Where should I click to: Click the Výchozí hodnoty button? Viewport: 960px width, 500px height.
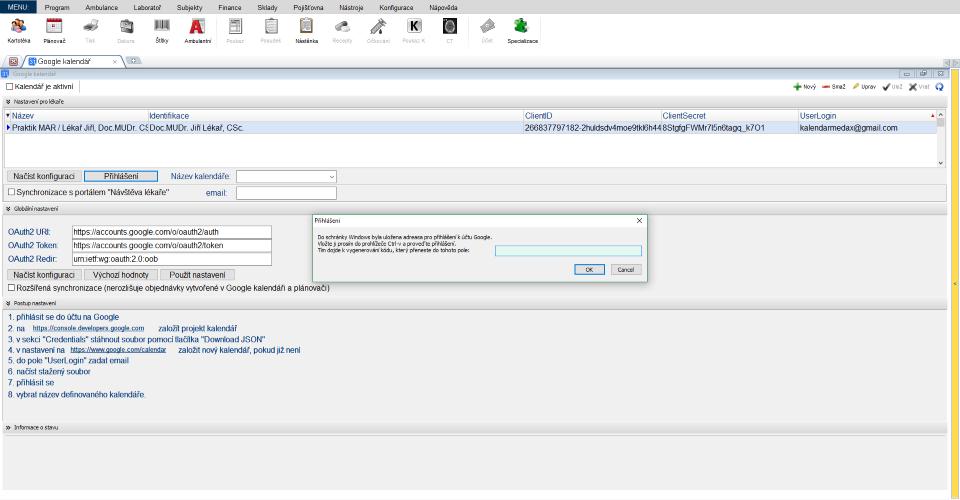pyautogui.click(x=121, y=275)
